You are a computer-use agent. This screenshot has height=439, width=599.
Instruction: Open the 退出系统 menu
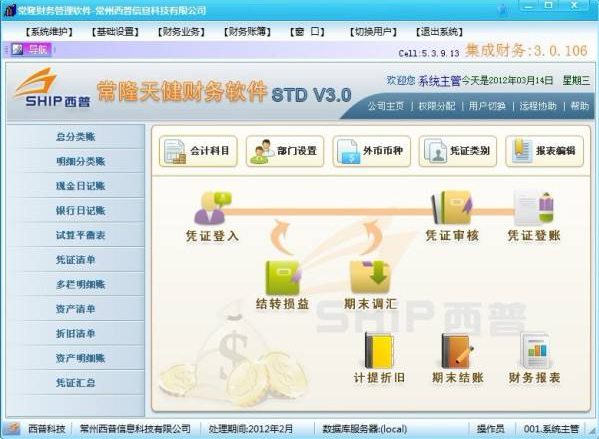[439, 32]
